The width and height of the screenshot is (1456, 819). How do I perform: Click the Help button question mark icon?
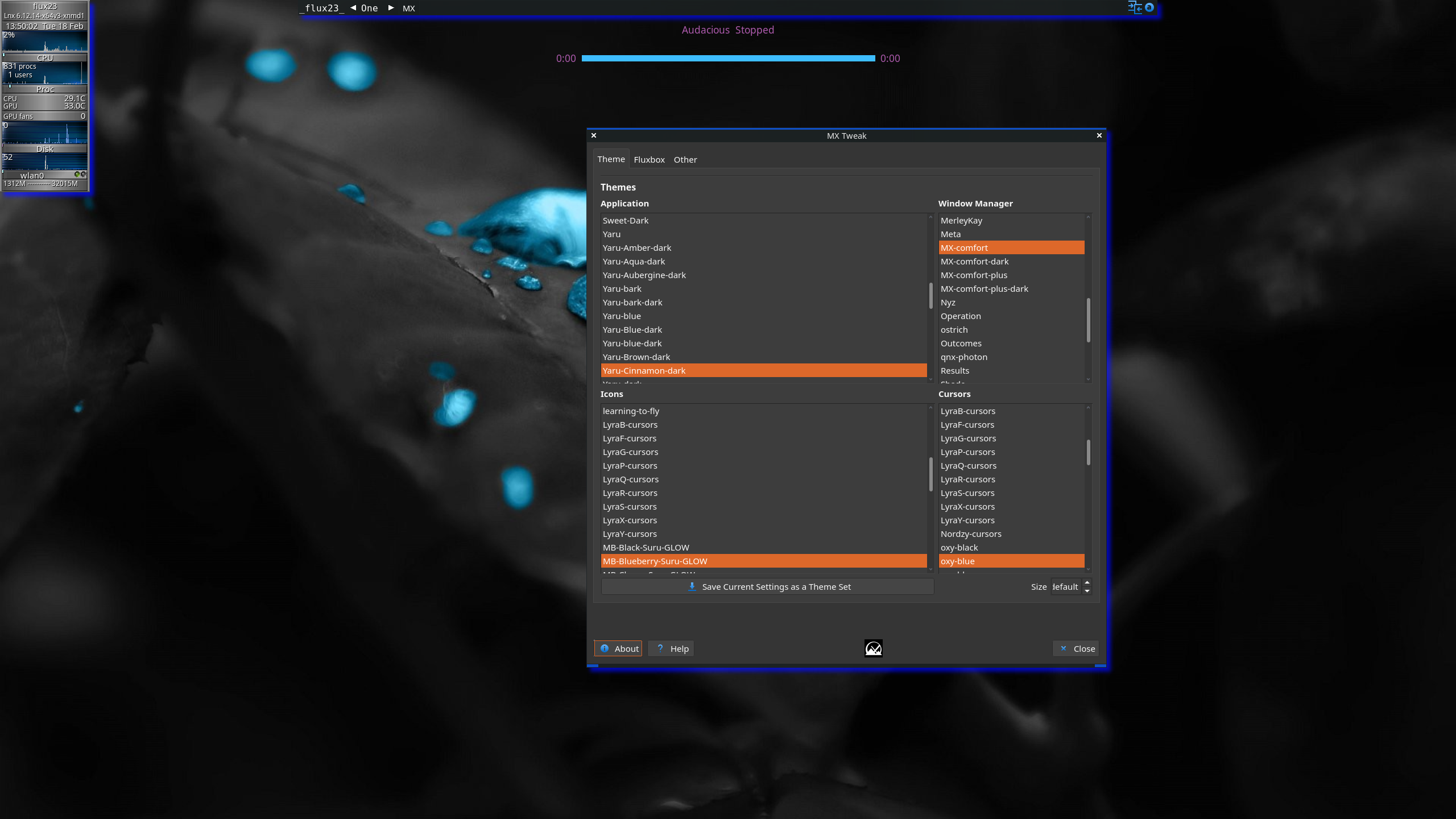pyautogui.click(x=660, y=648)
